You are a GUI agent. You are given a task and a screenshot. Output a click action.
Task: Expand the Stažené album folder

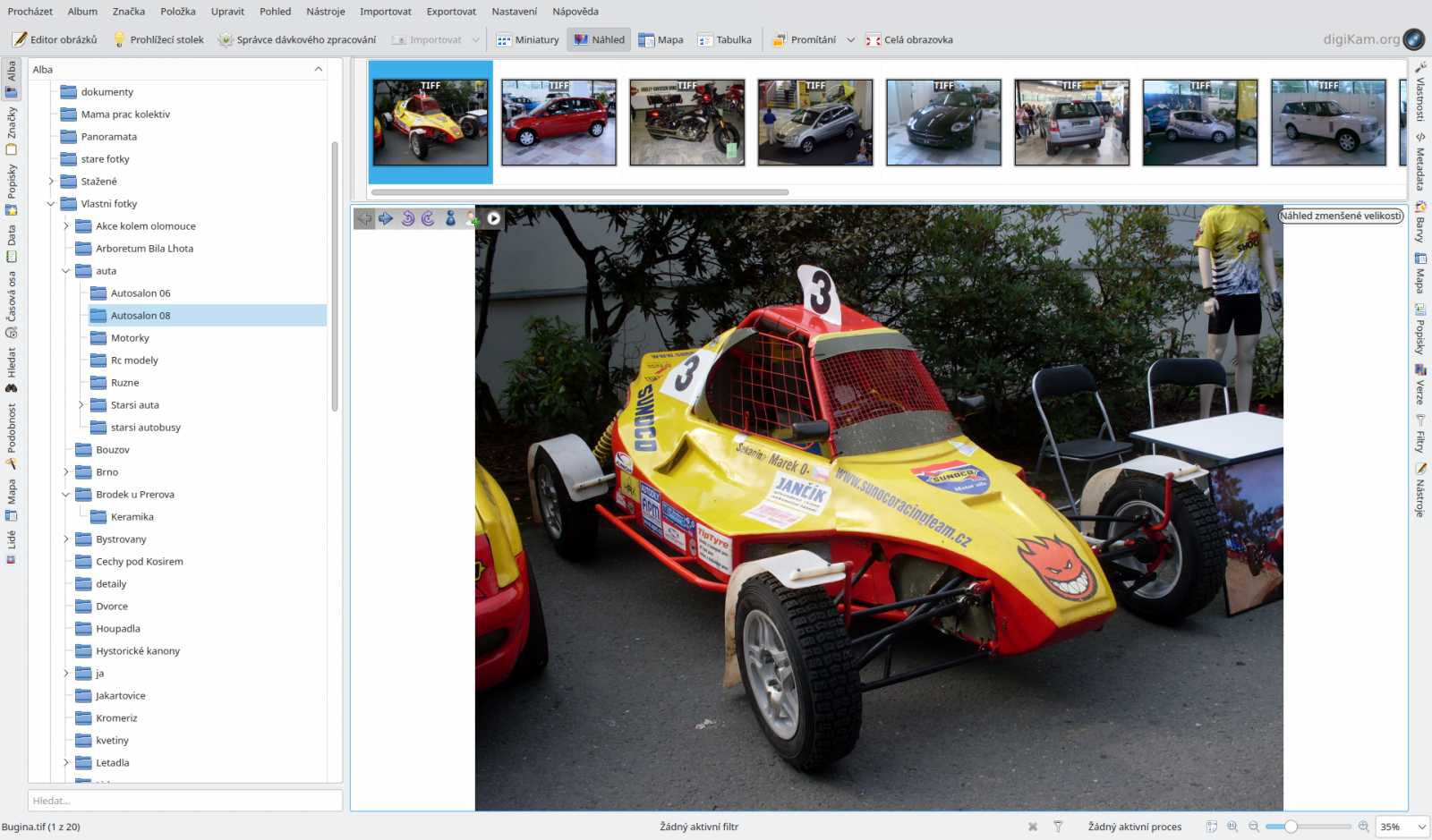click(51, 182)
